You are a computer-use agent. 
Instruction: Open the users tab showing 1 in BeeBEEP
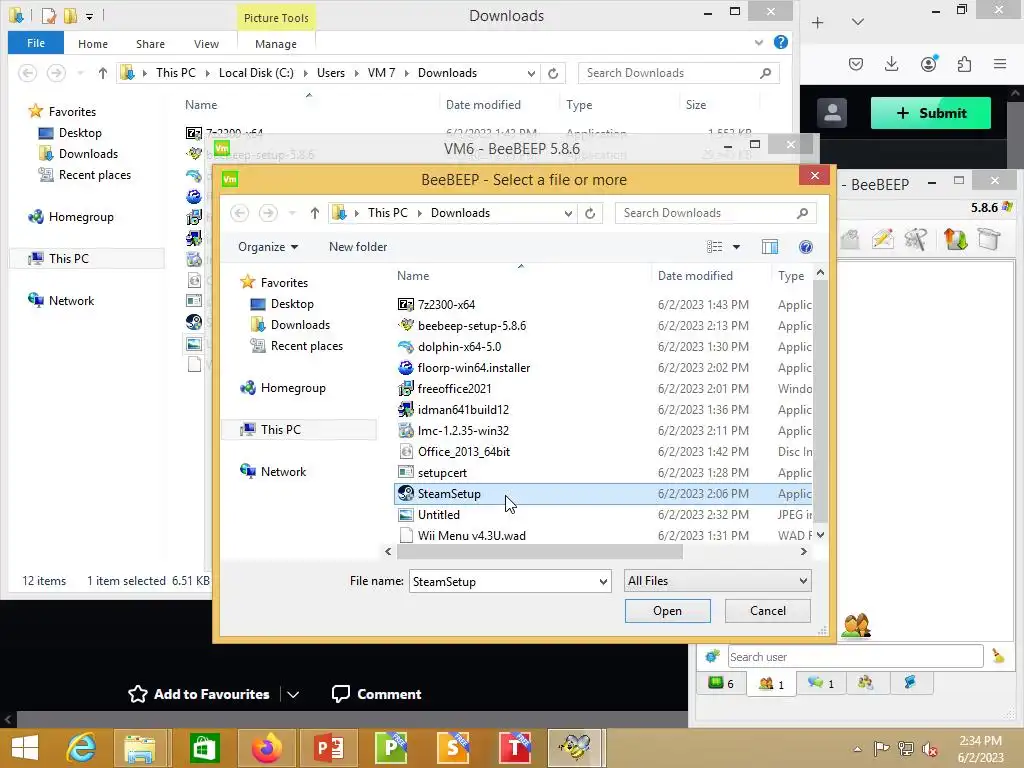(771, 684)
